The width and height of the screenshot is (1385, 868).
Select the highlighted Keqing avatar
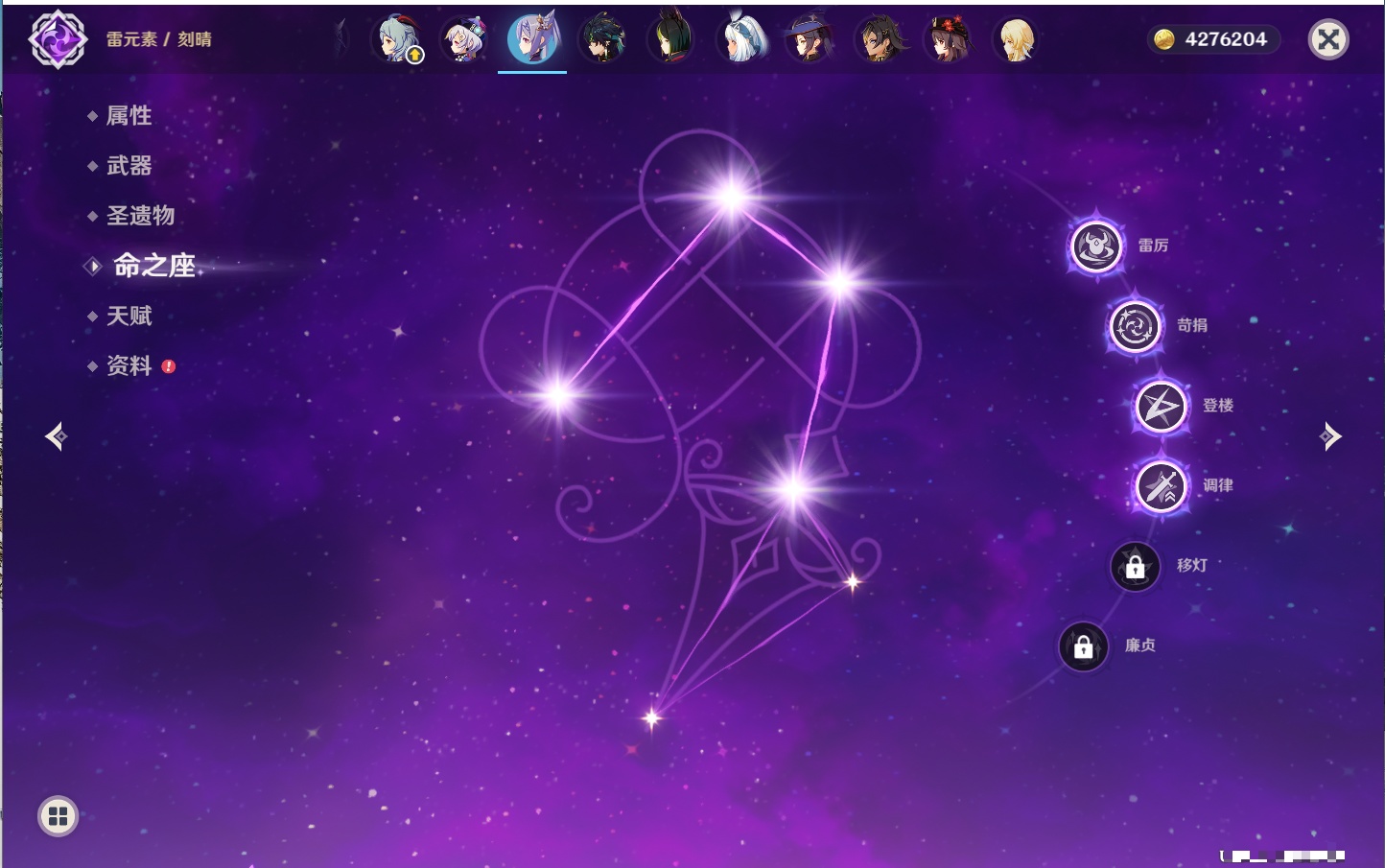coord(533,39)
